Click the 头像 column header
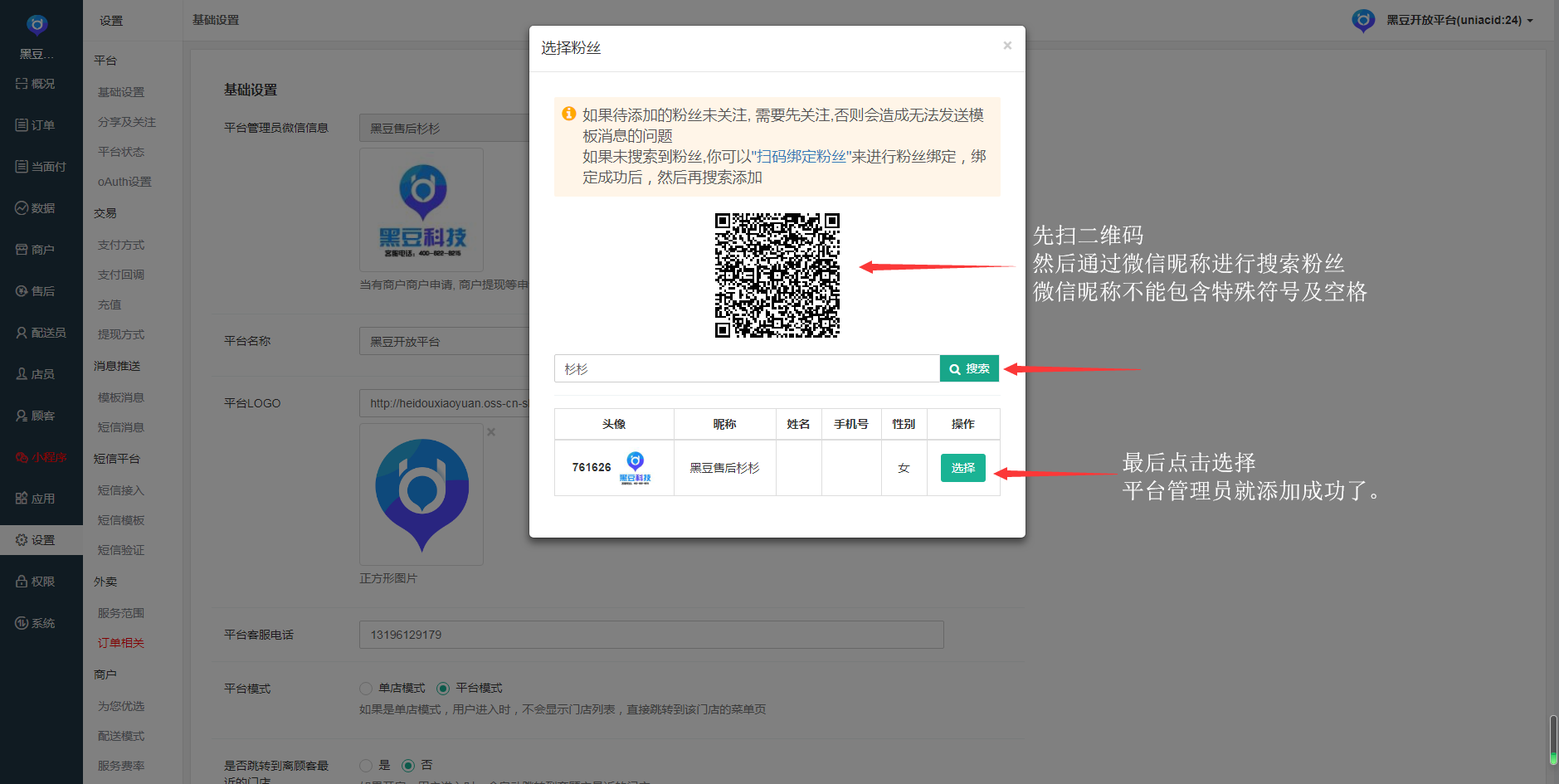The width and height of the screenshot is (1559, 784). click(x=614, y=424)
